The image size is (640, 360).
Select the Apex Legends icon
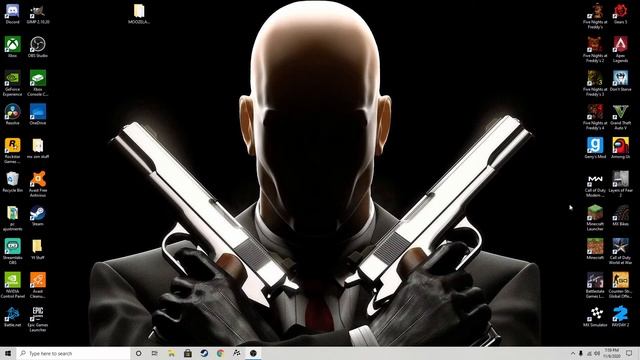620,49
